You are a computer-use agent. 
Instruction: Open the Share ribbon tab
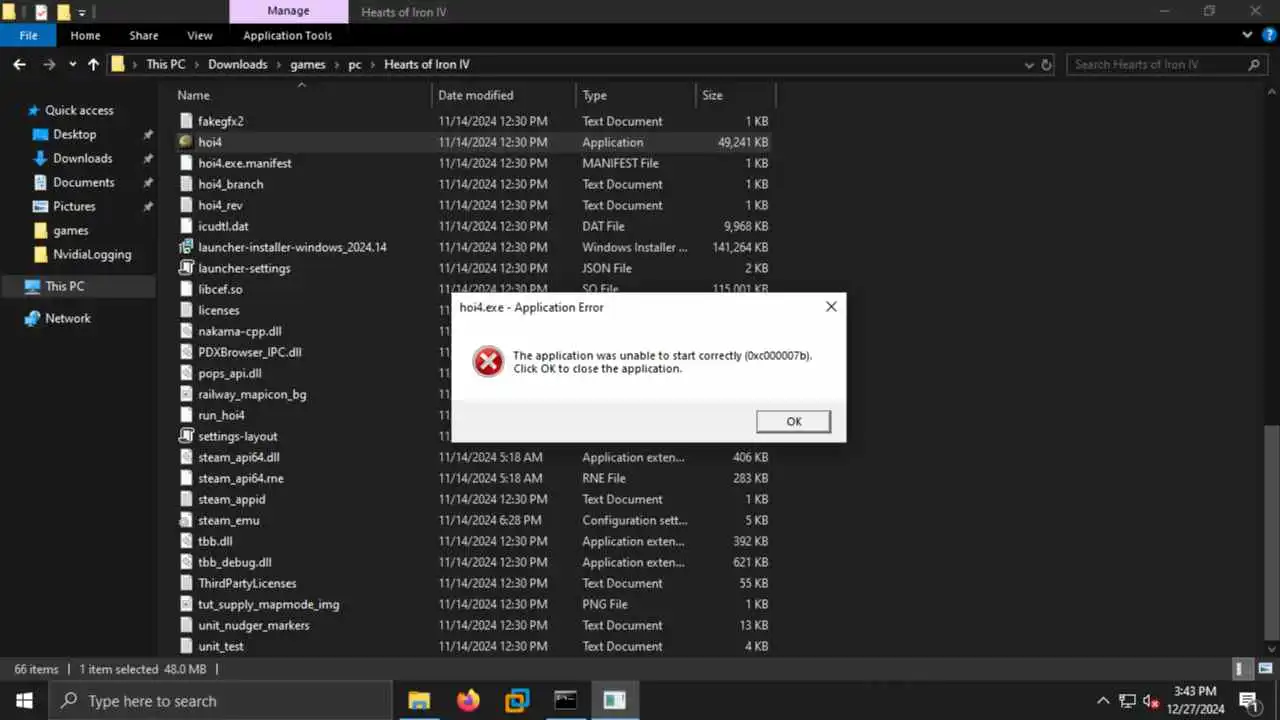click(144, 35)
